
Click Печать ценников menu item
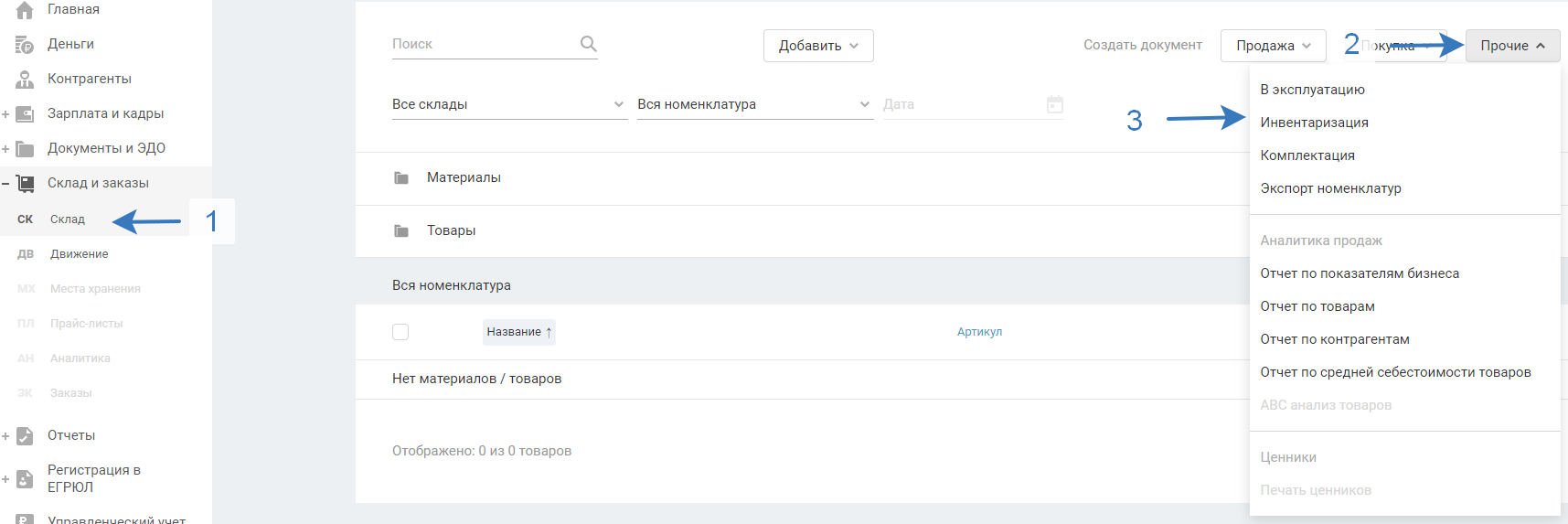point(1404,490)
